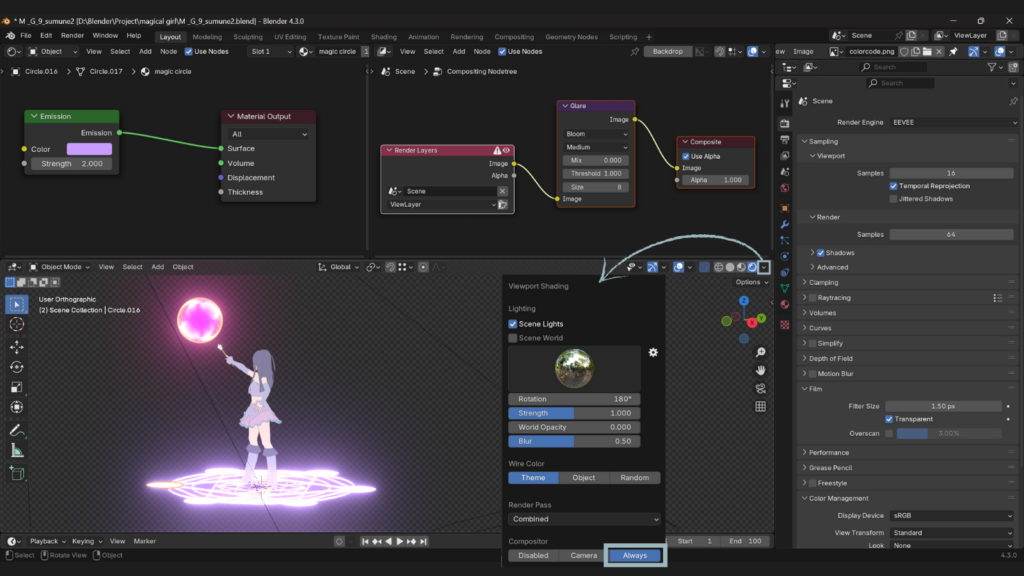
Task: Click the Emission node Color swatch
Action: pyautogui.click(x=89, y=149)
